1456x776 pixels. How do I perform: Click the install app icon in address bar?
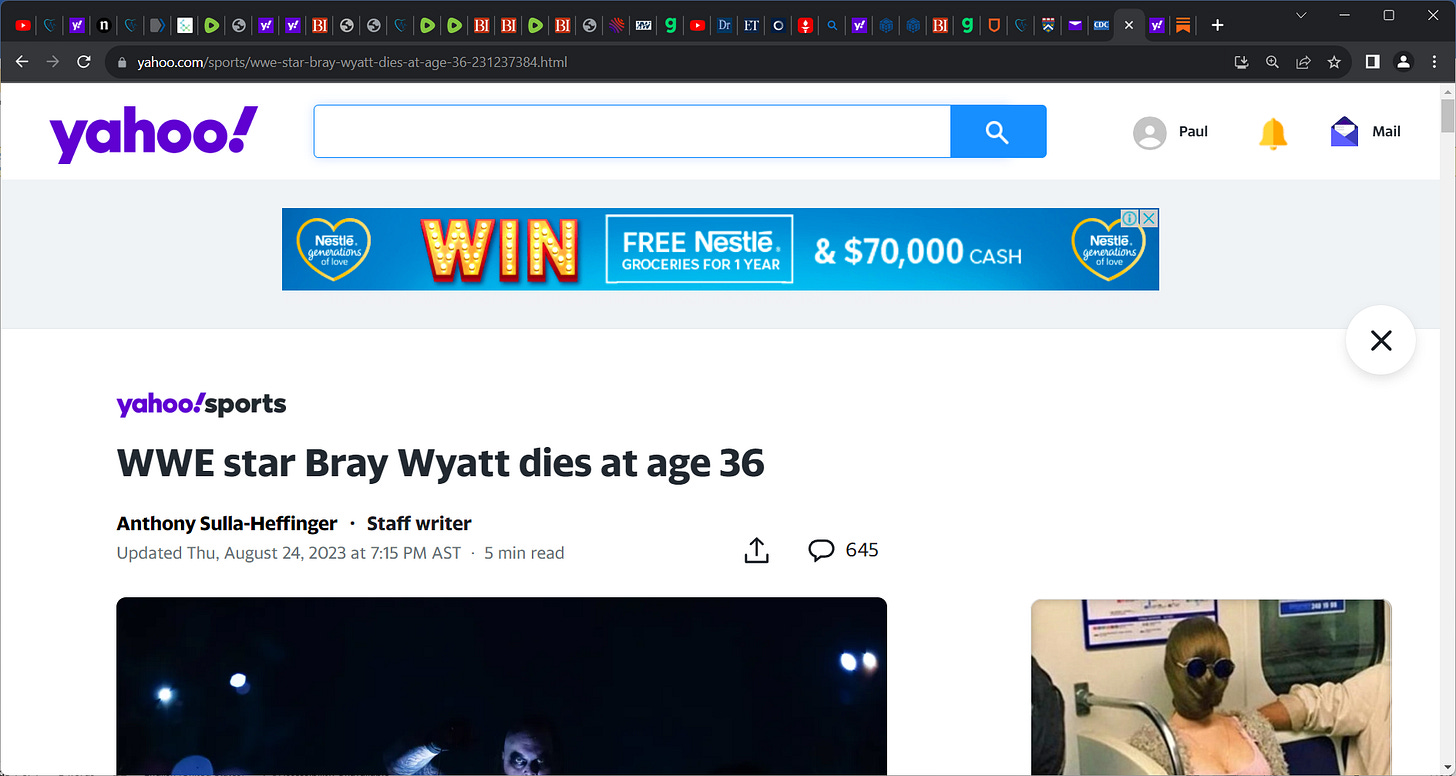click(1241, 62)
